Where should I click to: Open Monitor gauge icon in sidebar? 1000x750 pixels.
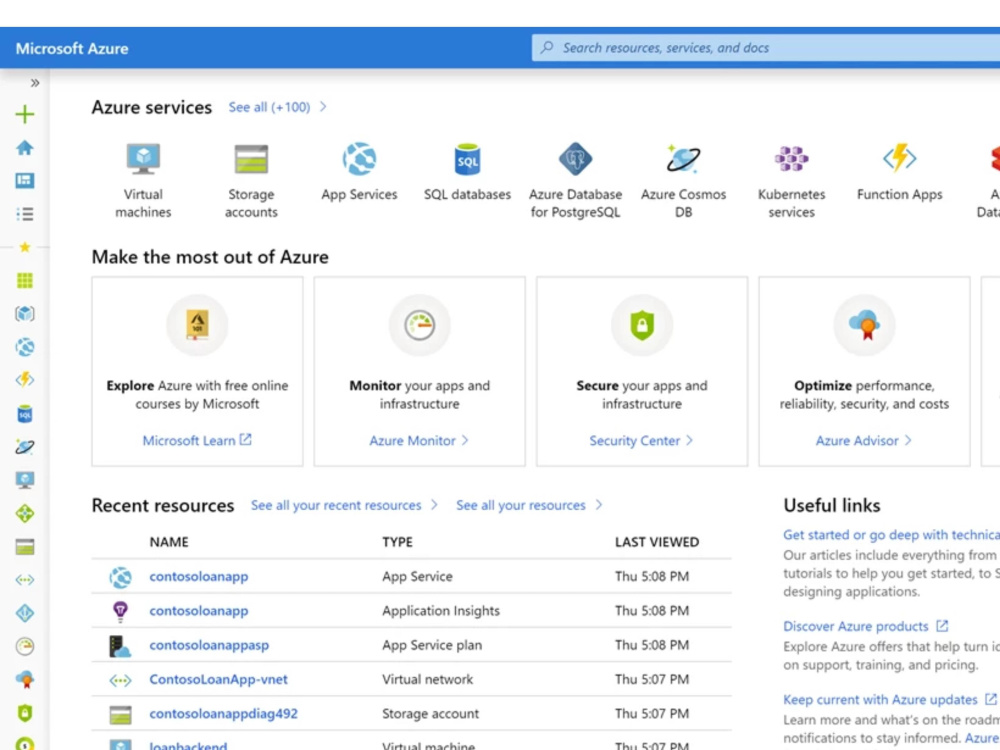tap(25, 646)
